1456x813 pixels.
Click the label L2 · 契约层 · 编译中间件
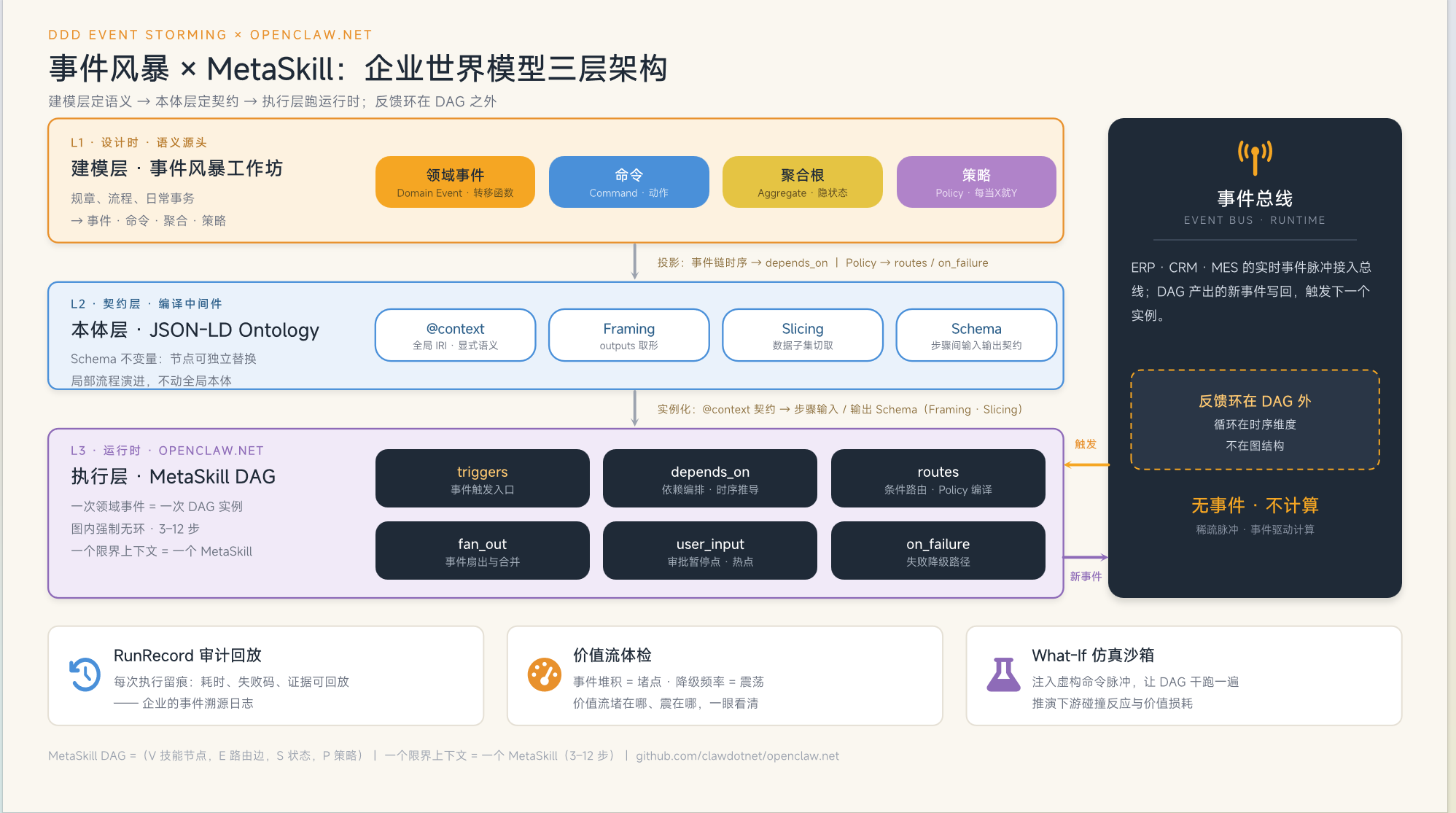click(146, 304)
